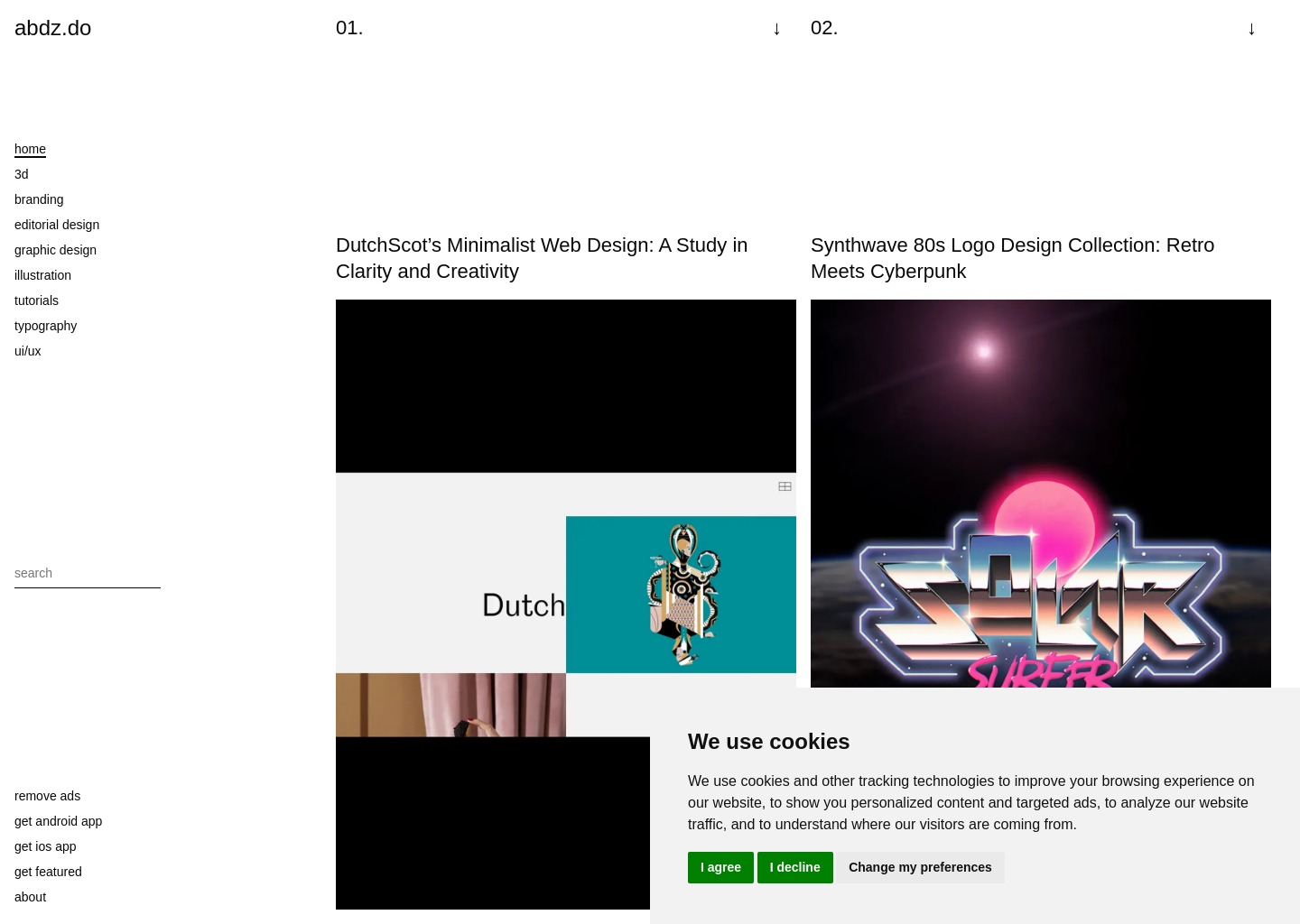
Task: Open the Solar Surfer synthwave logo image
Action: coord(1041,494)
